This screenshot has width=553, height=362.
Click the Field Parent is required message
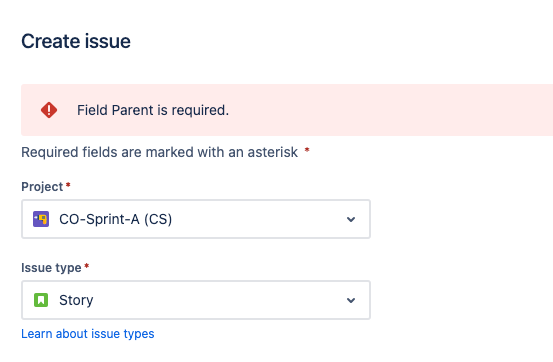tap(153, 110)
